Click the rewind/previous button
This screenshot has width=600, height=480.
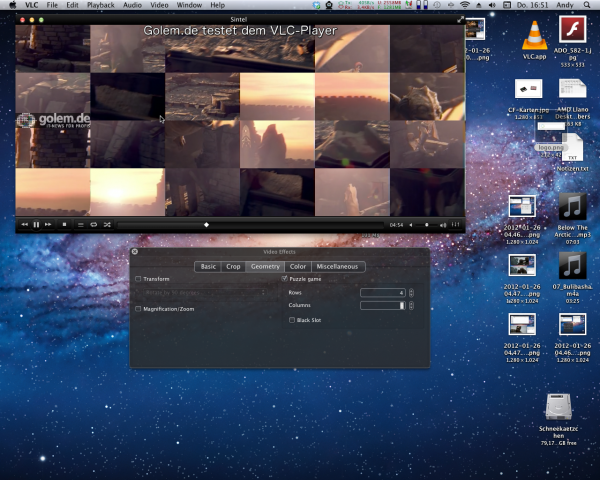point(25,225)
